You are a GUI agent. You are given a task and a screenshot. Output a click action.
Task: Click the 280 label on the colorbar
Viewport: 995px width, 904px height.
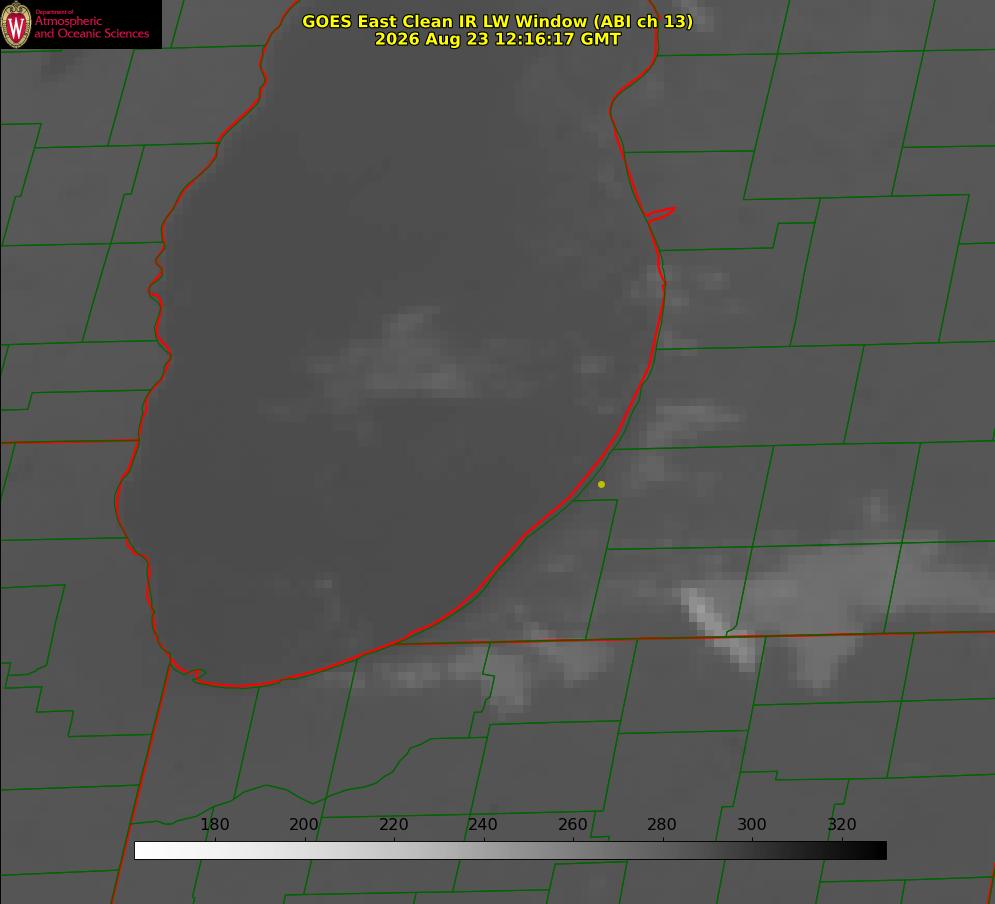pos(662,824)
